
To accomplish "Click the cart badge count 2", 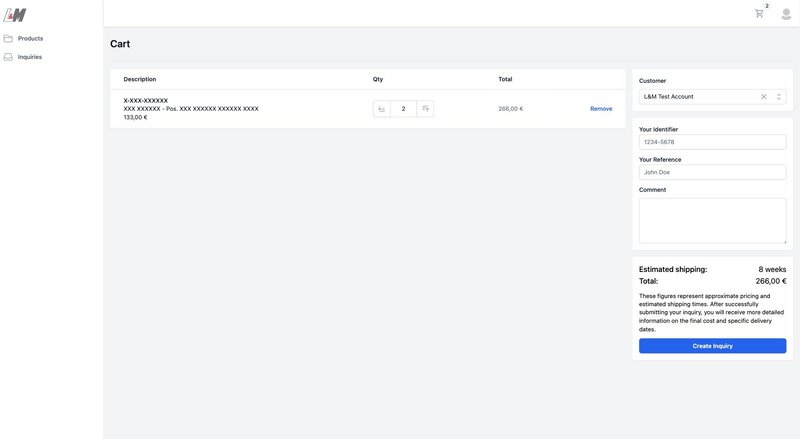I will (767, 6).
